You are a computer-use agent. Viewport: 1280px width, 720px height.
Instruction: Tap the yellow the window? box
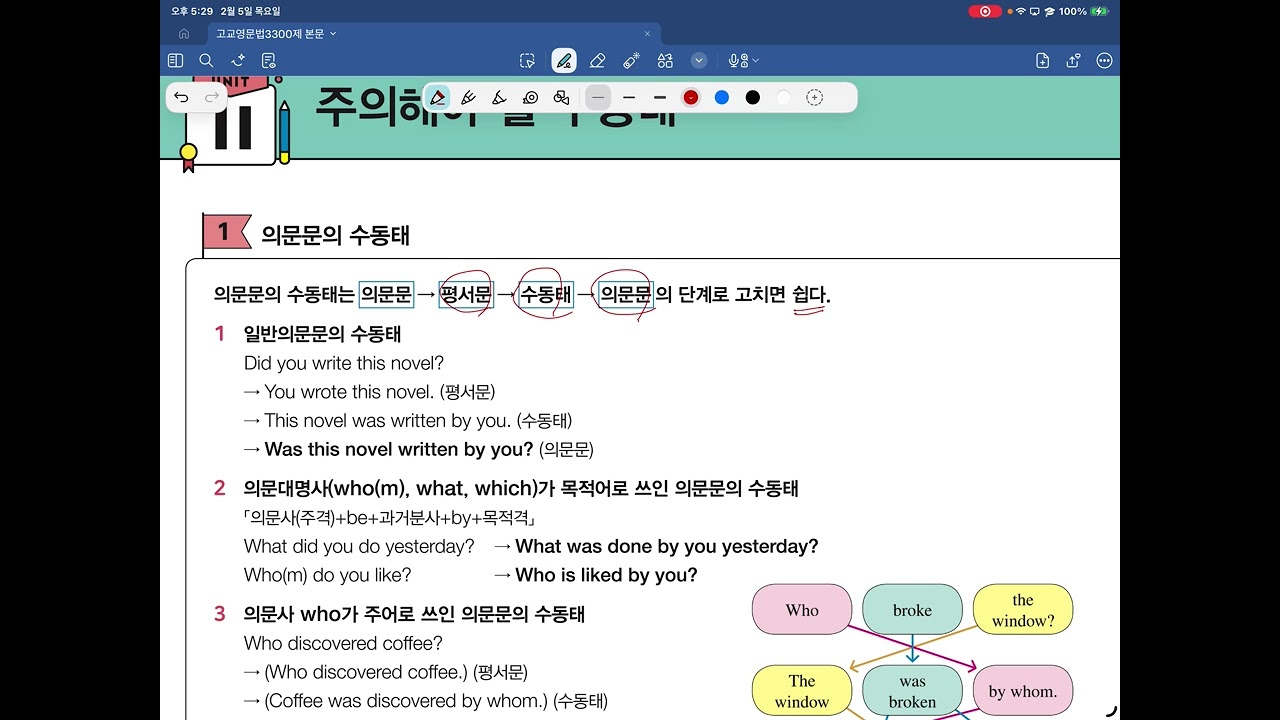1023,610
